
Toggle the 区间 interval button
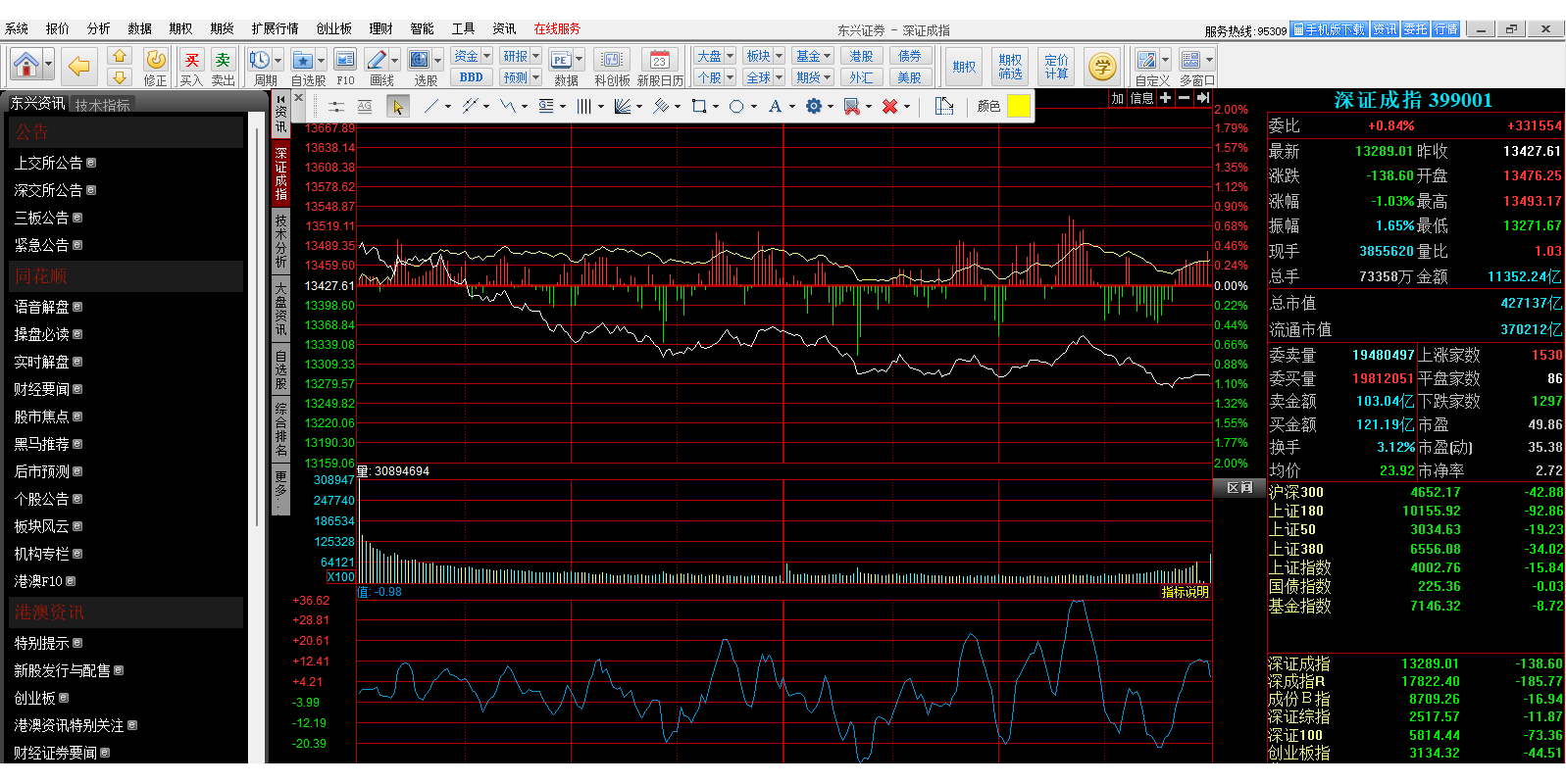pos(1238,487)
